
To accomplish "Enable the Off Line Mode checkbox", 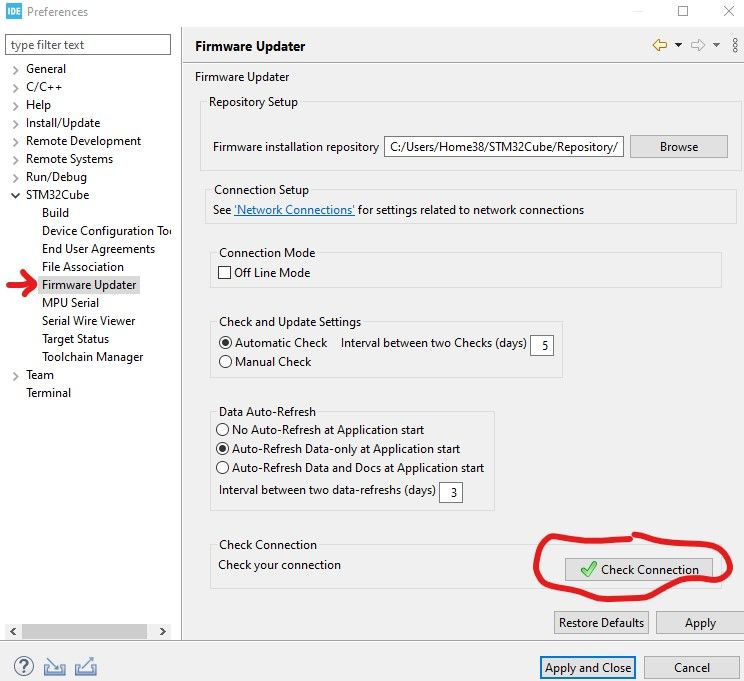I will 224,272.
